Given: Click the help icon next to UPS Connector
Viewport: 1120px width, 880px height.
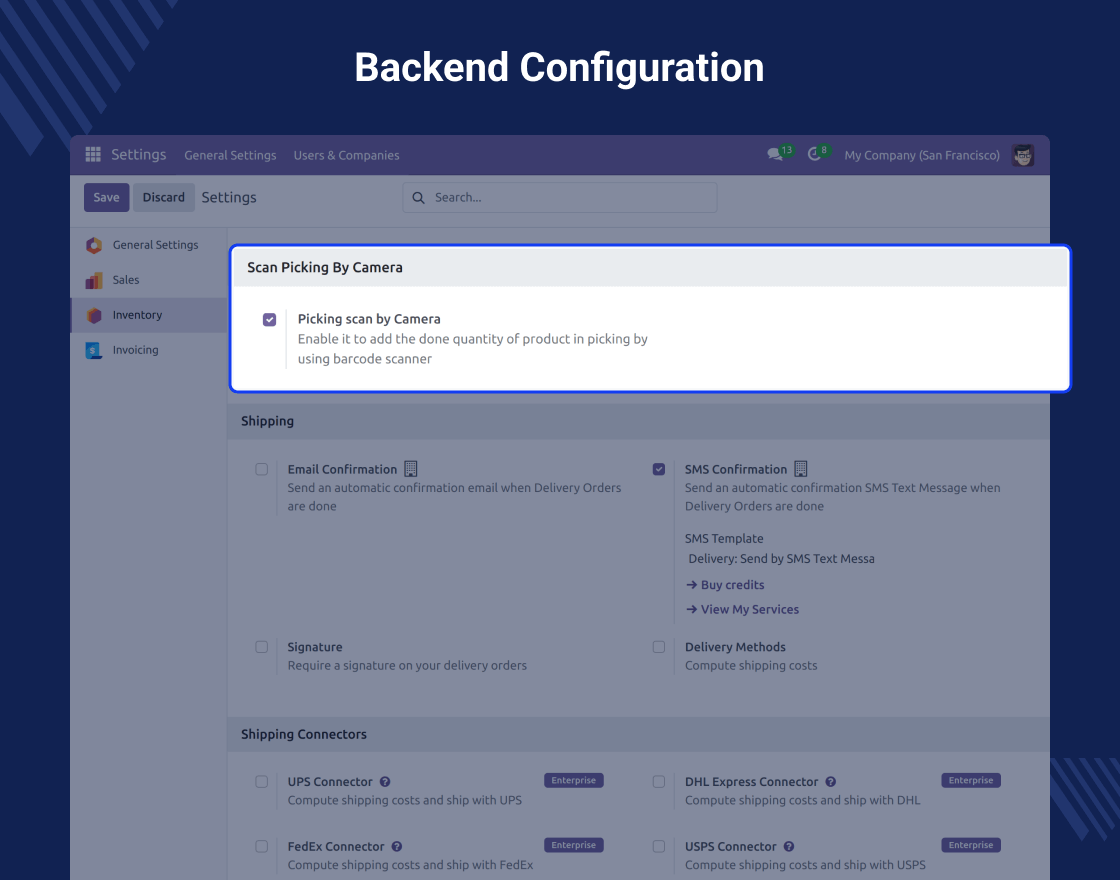Looking at the screenshot, I should coord(385,782).
